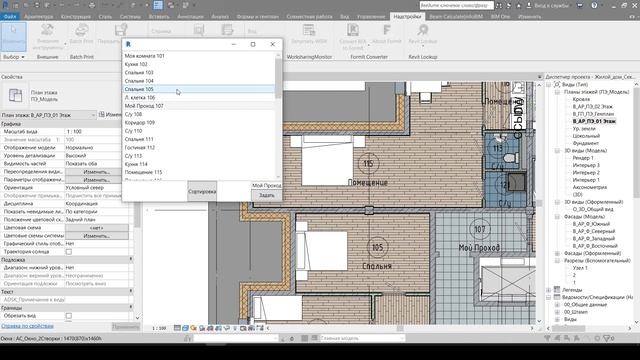Switch to the Управление ribbon tab

click(x=371, y=17)
